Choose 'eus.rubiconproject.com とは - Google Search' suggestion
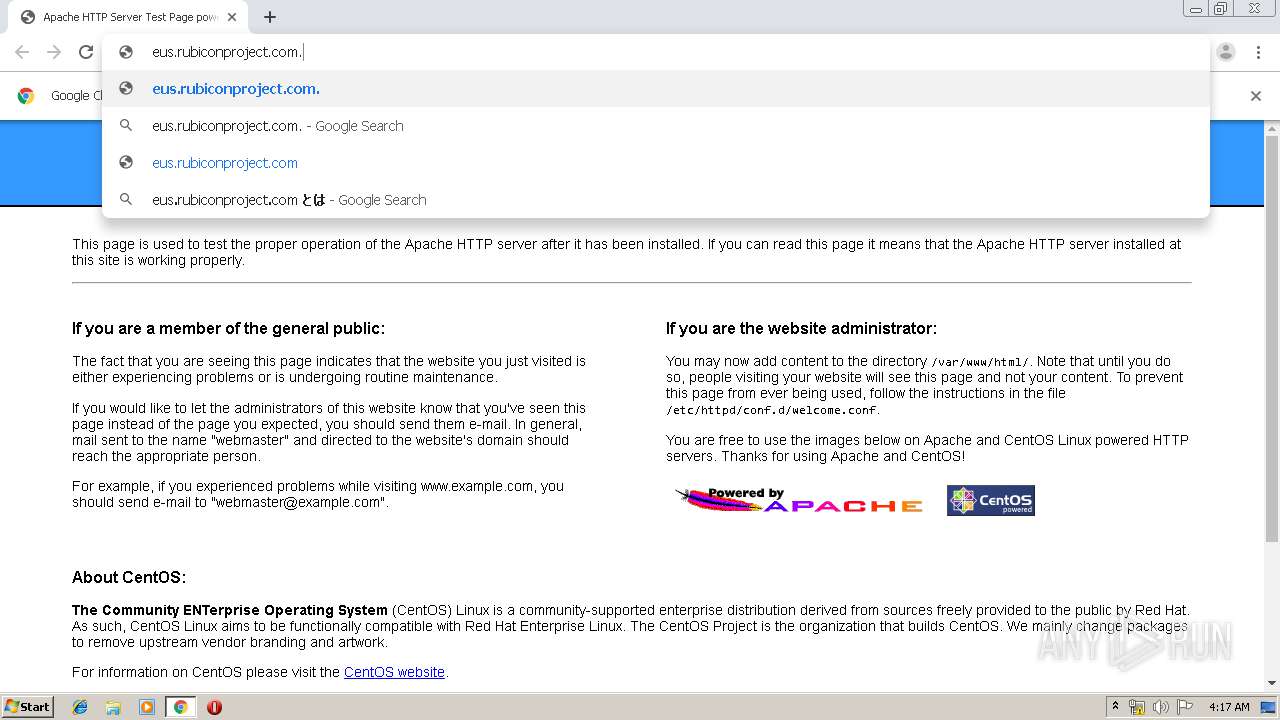The height and width of the screenshot is (720, 1280). click(656, 200)
